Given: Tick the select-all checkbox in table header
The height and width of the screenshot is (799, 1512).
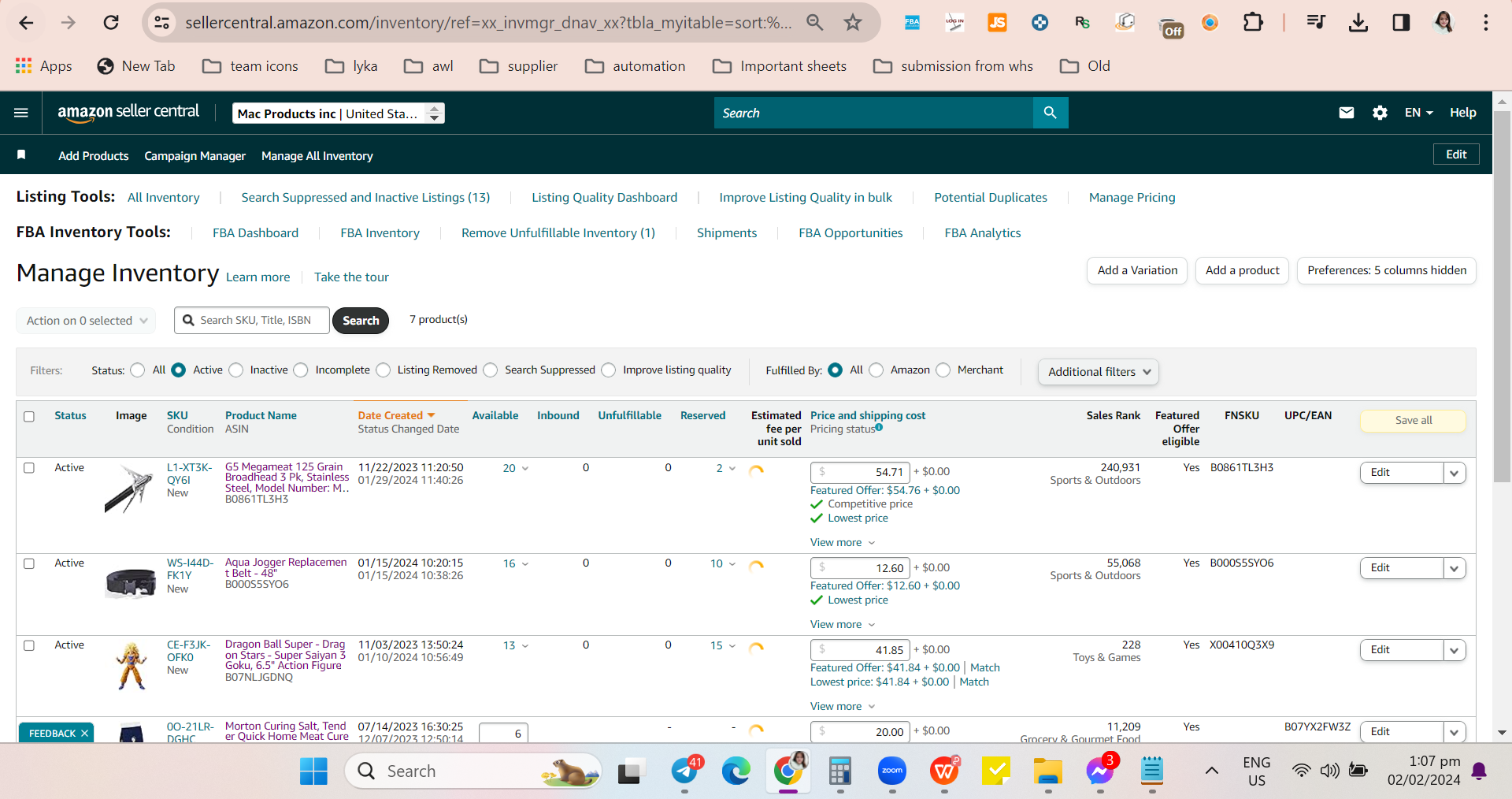Looking at the screenshot, I should pos(29,417).
